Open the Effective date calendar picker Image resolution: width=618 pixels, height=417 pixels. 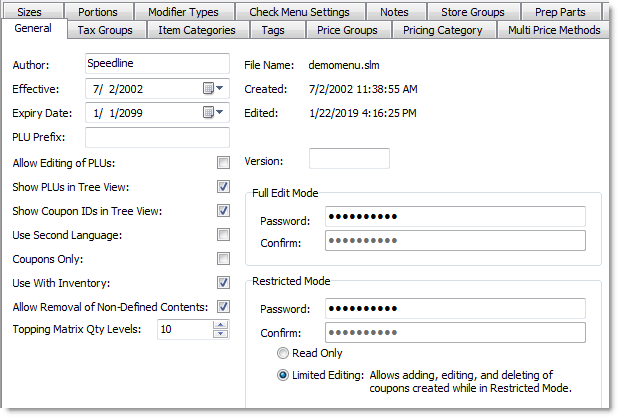(x=213, y=88)
